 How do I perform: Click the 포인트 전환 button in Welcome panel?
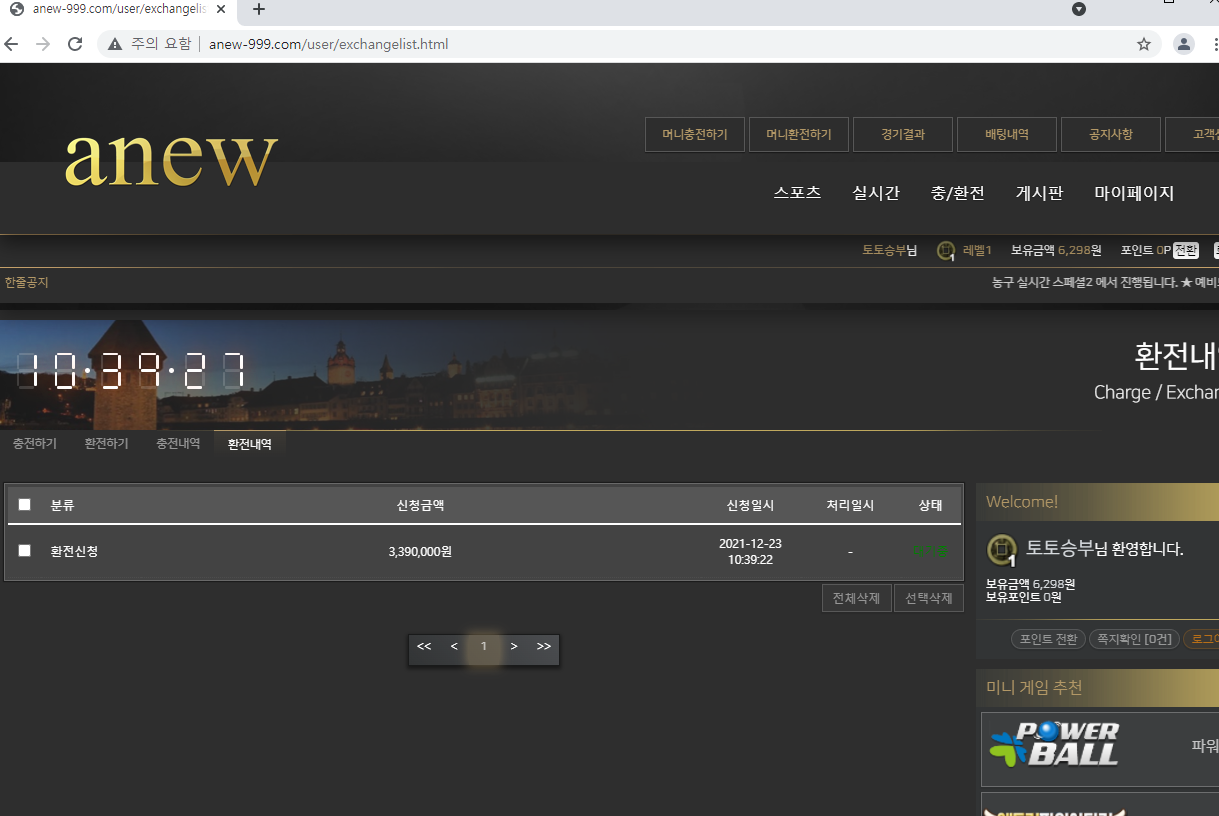tap(1047, 639)
